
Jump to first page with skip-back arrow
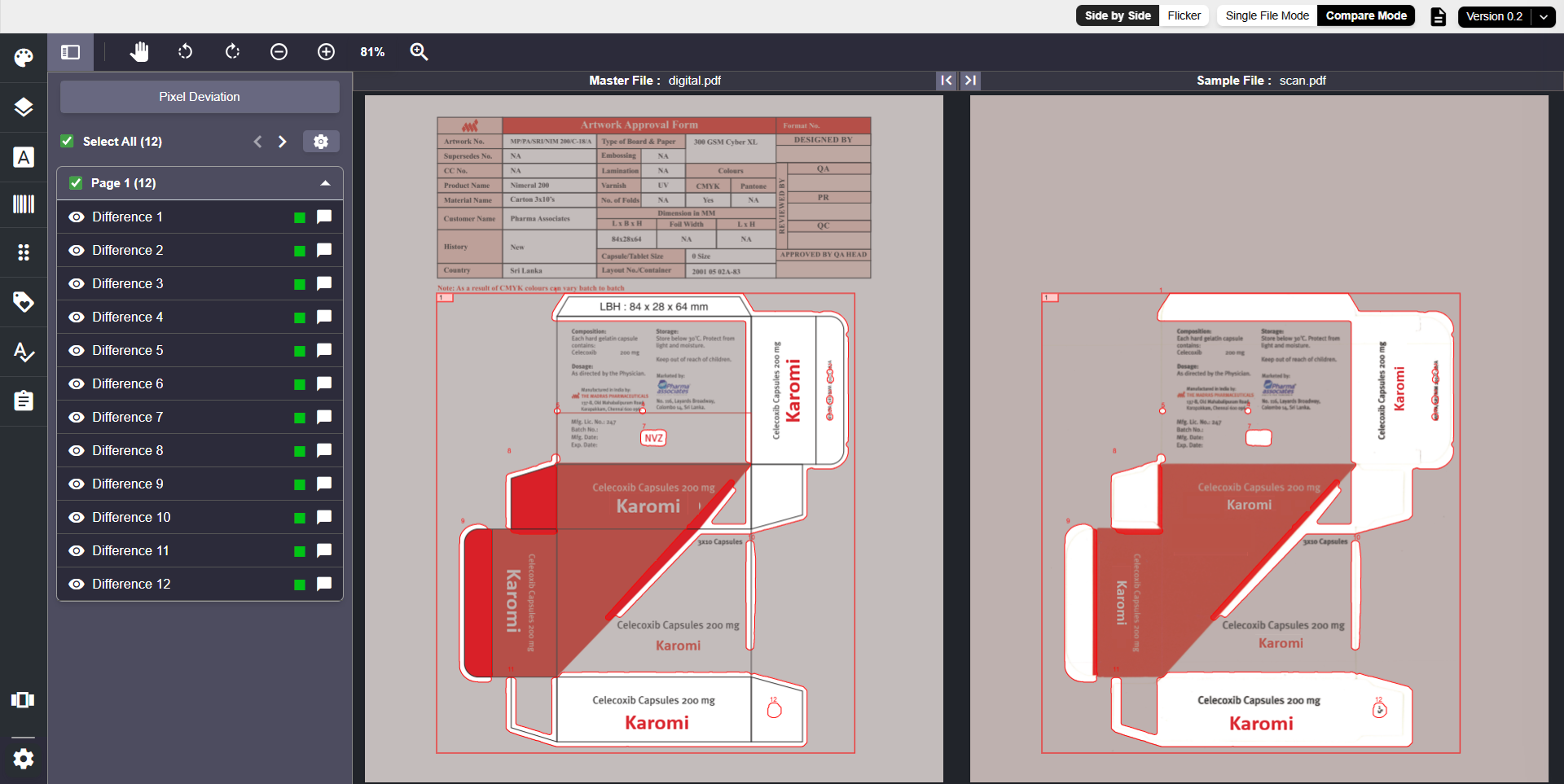[x=946, y=81]
